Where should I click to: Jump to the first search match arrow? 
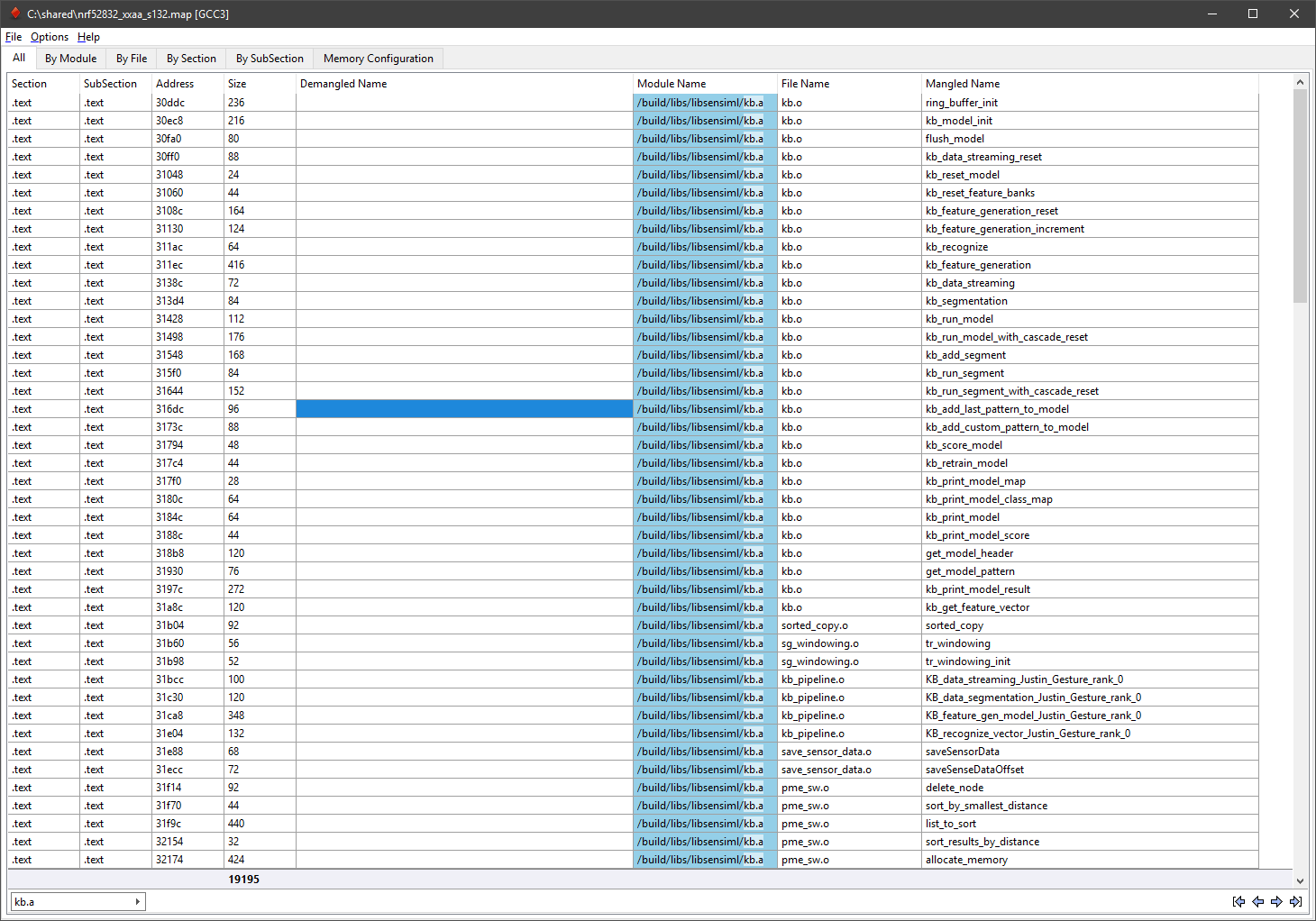[1238, 901]
